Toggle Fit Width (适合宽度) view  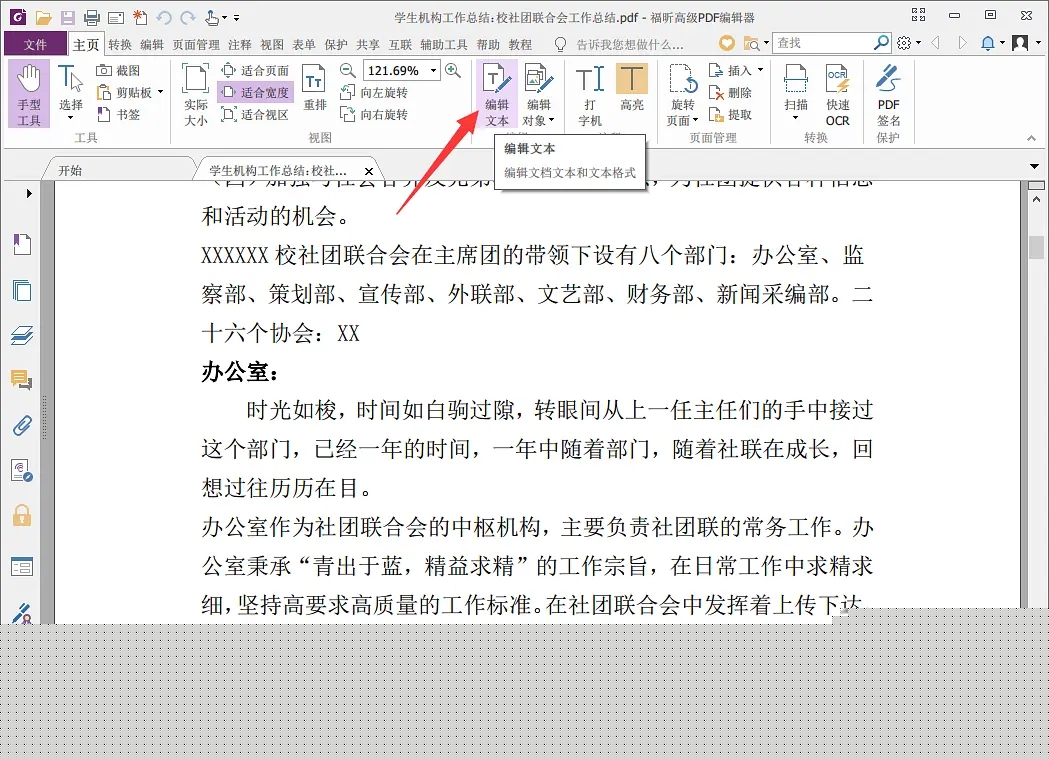(x=255, y=93)
